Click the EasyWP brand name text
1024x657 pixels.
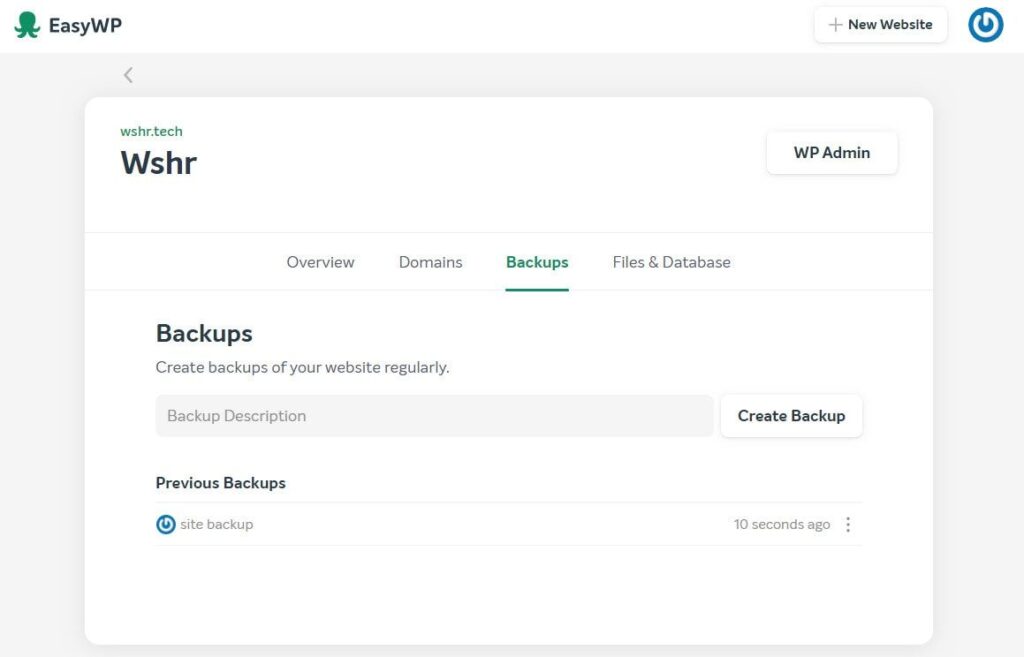(x=86, y=25)
